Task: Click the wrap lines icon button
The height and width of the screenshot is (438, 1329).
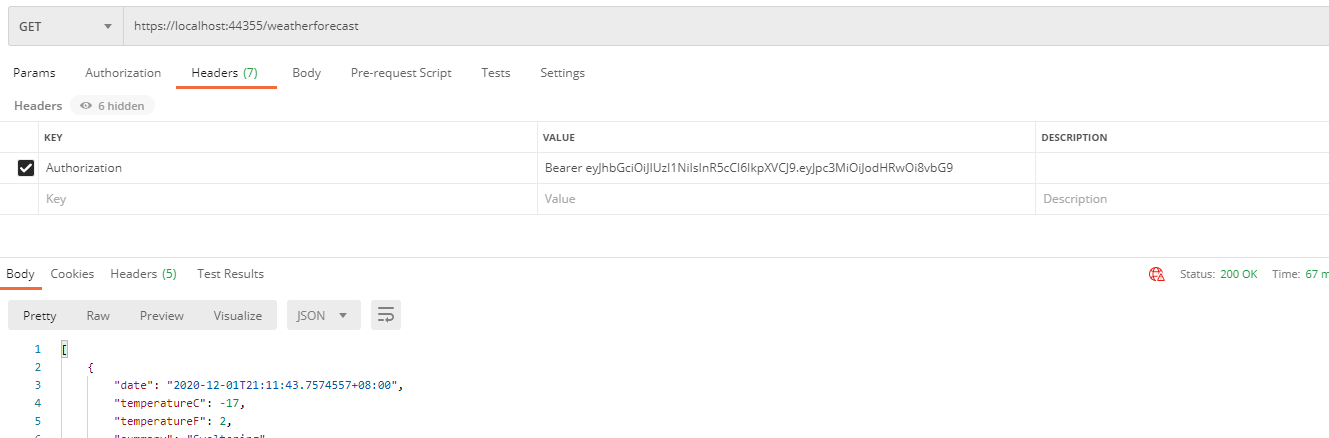Action: [x=386, y=315]
